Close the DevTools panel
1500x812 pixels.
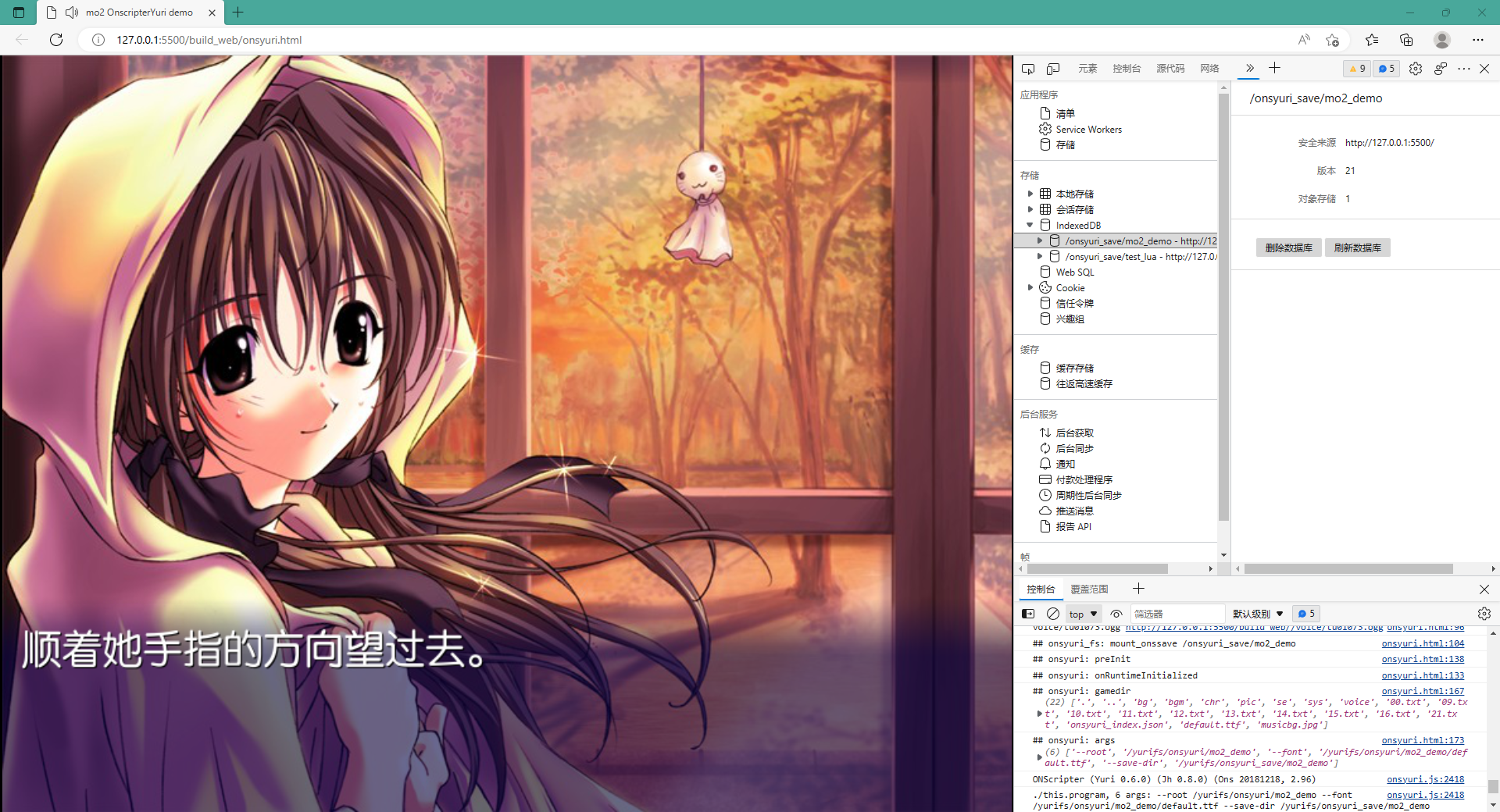coord(1484,69)
